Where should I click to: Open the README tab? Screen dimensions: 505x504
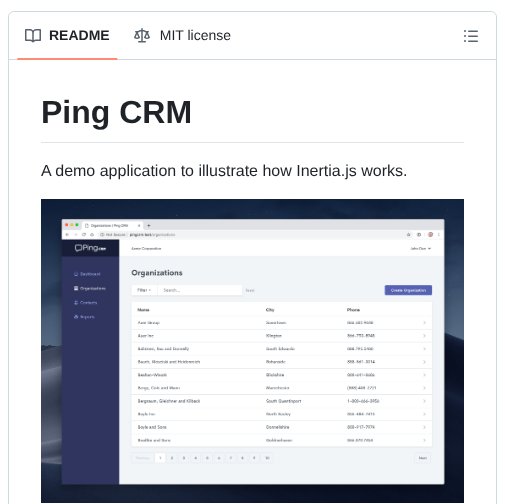pos(67,36)
